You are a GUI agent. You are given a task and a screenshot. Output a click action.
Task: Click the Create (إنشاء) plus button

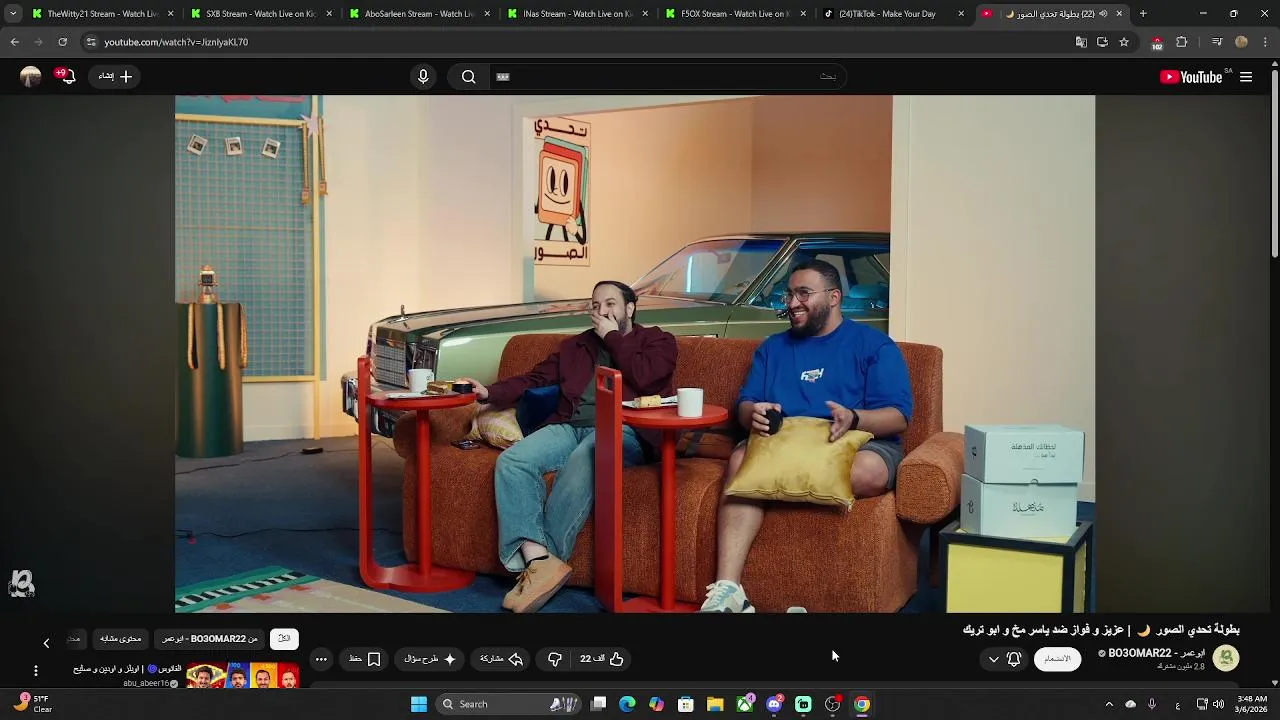click(x=115, y=76)
